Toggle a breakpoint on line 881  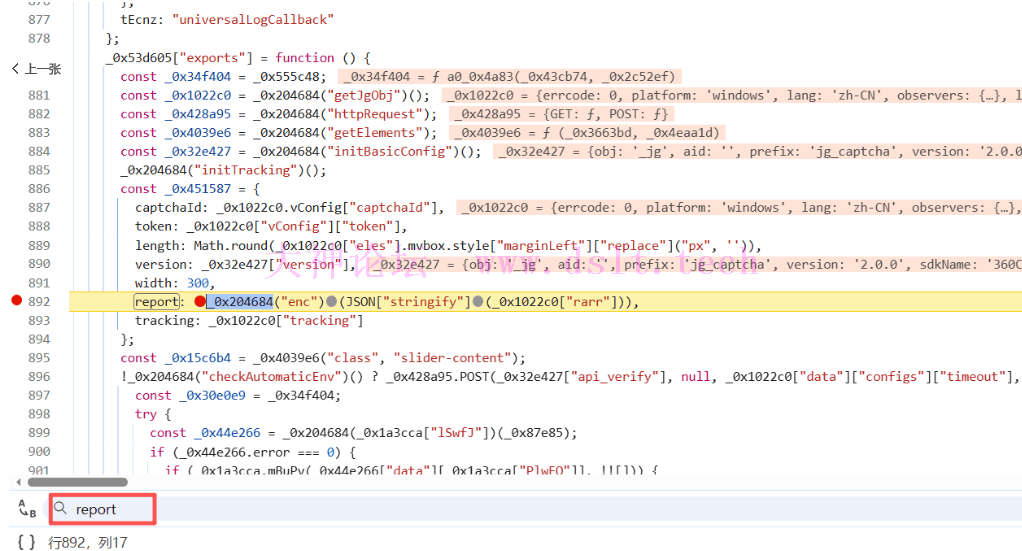pyautogui.click(x=39, y=95)
